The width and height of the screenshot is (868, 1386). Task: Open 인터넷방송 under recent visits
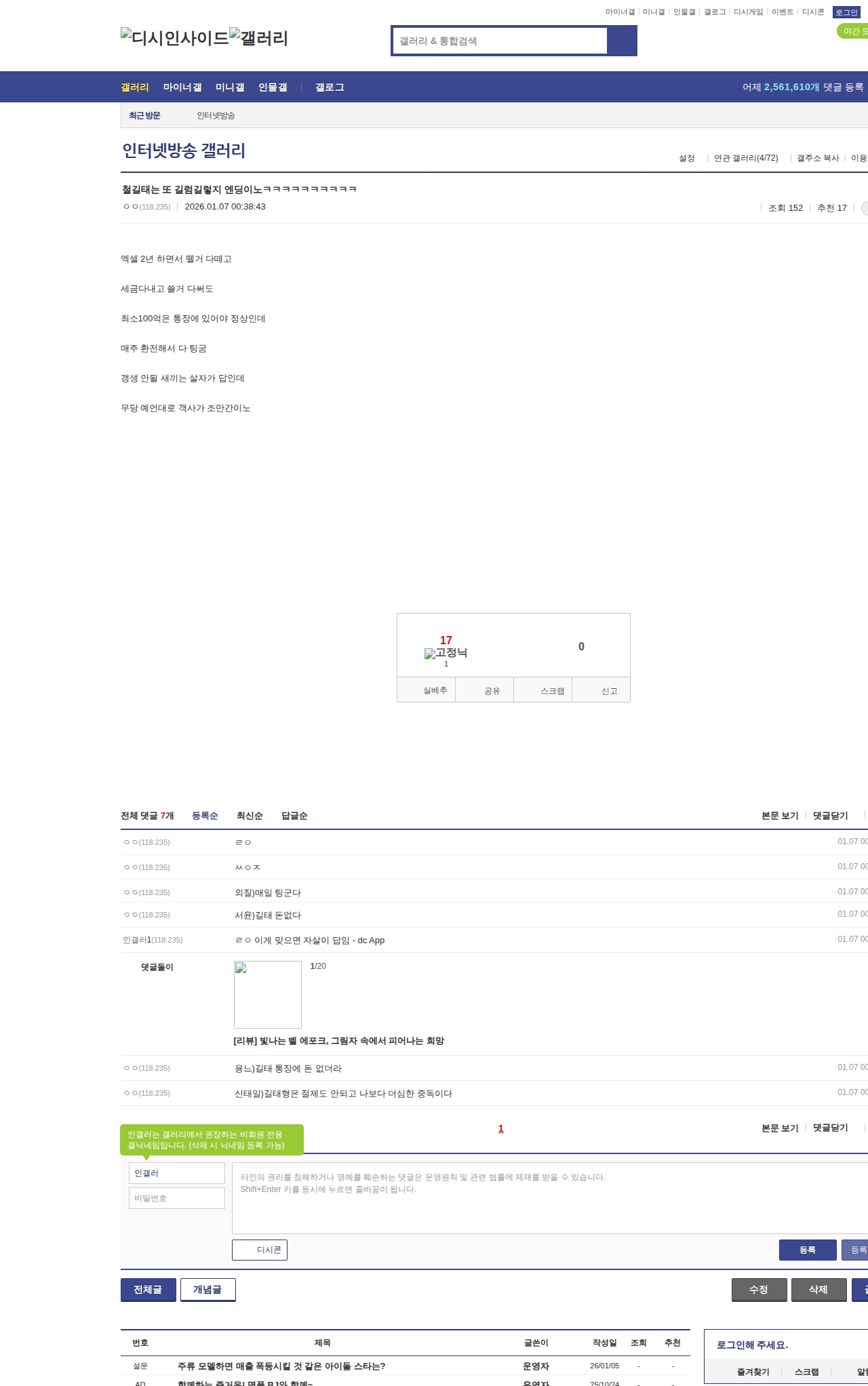click(216, 115)
